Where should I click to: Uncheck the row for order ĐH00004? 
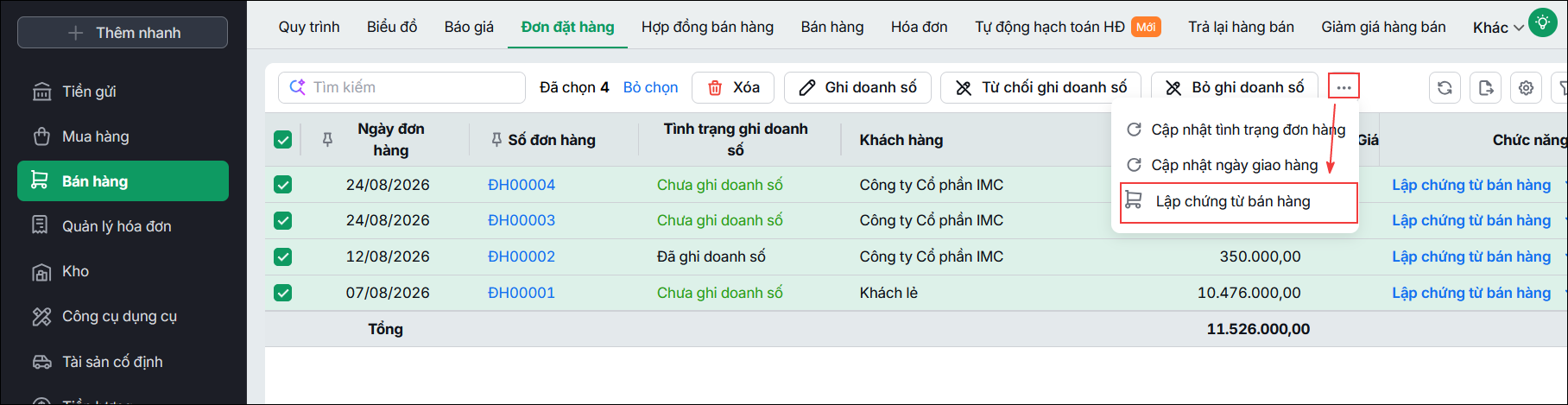point(282,185)
